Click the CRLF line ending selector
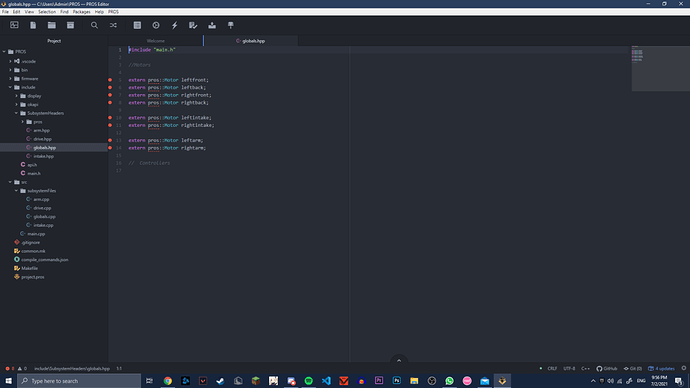The width and height of the screenshot is (690, 388). pos(552,369)
